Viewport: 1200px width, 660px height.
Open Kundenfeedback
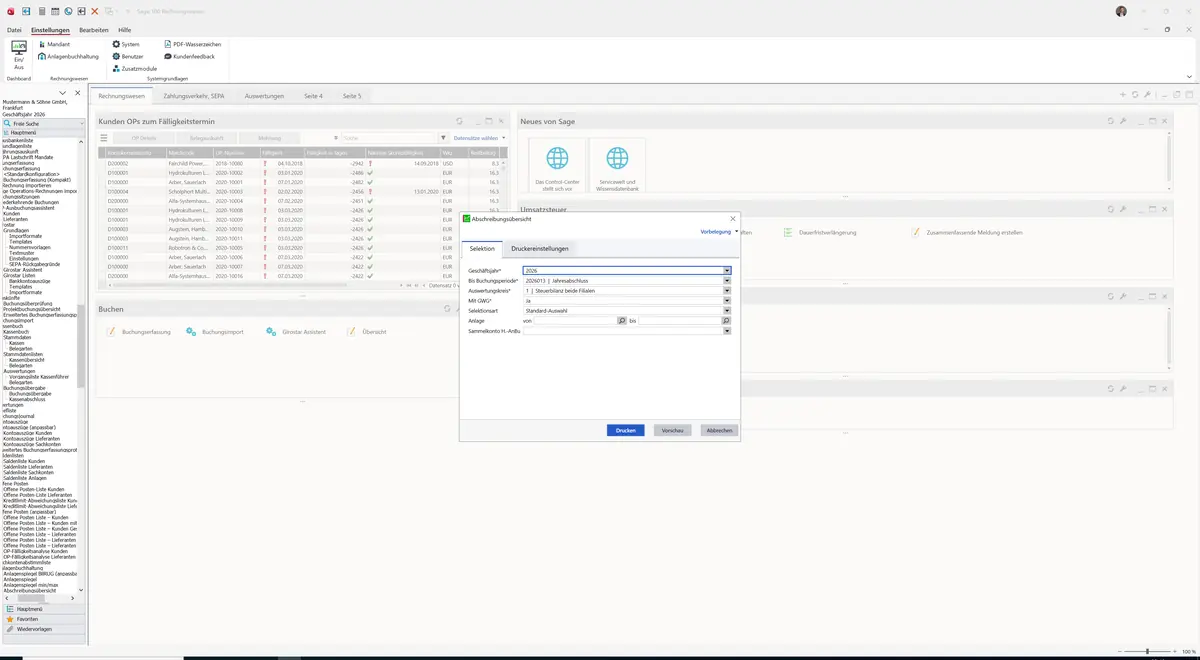[189, 56]
